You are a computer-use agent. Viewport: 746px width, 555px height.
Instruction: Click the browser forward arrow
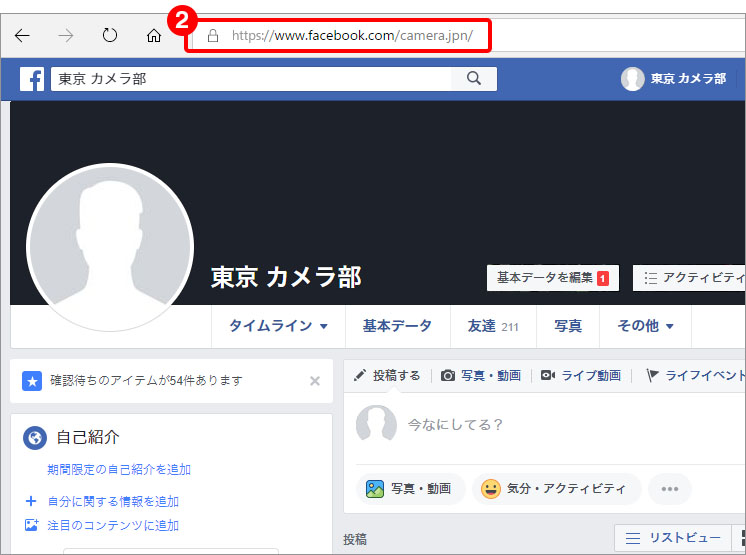(x=66, y=35)
